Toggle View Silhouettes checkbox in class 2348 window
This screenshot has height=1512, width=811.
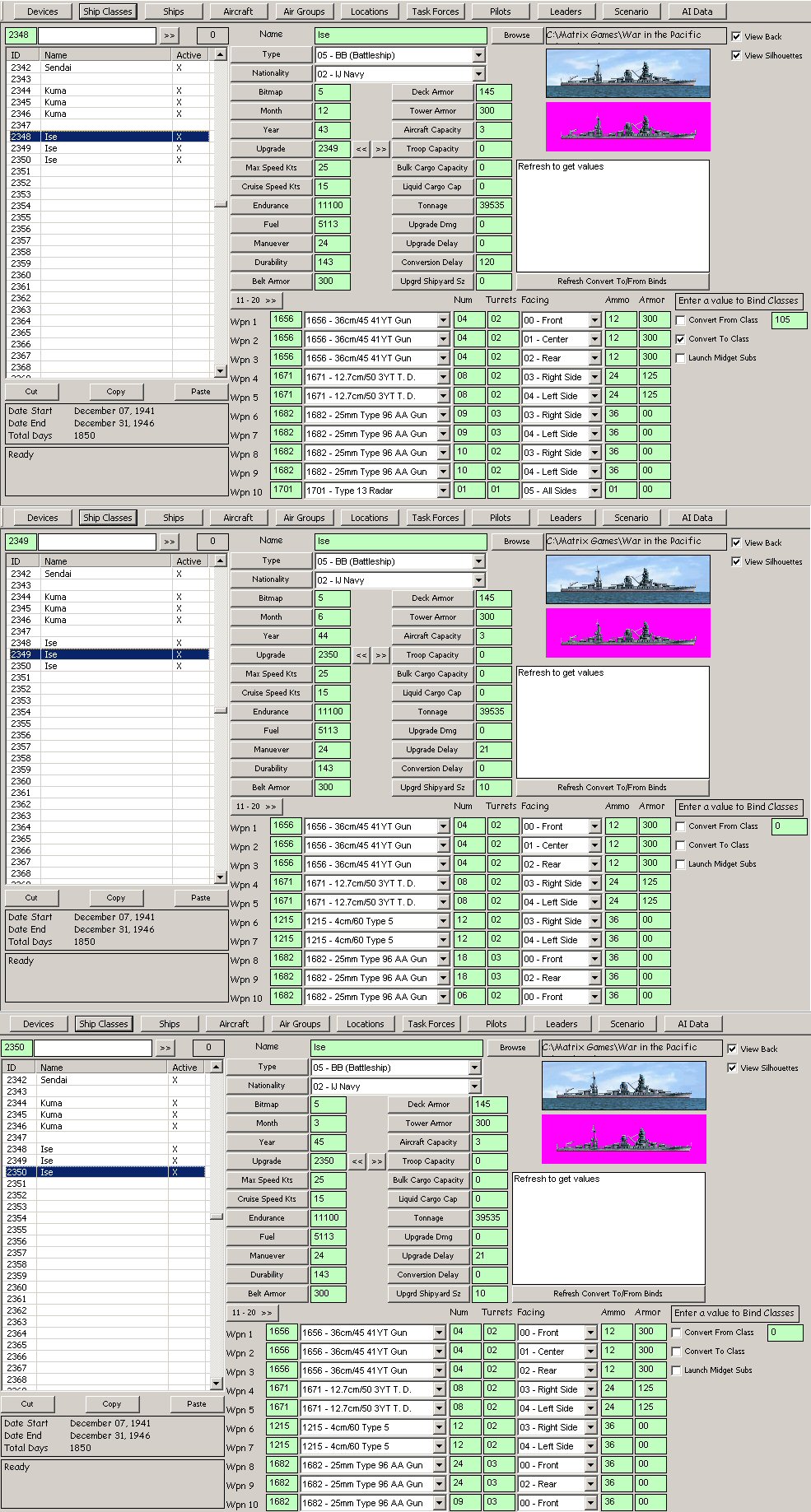click(x=736, y=55)
